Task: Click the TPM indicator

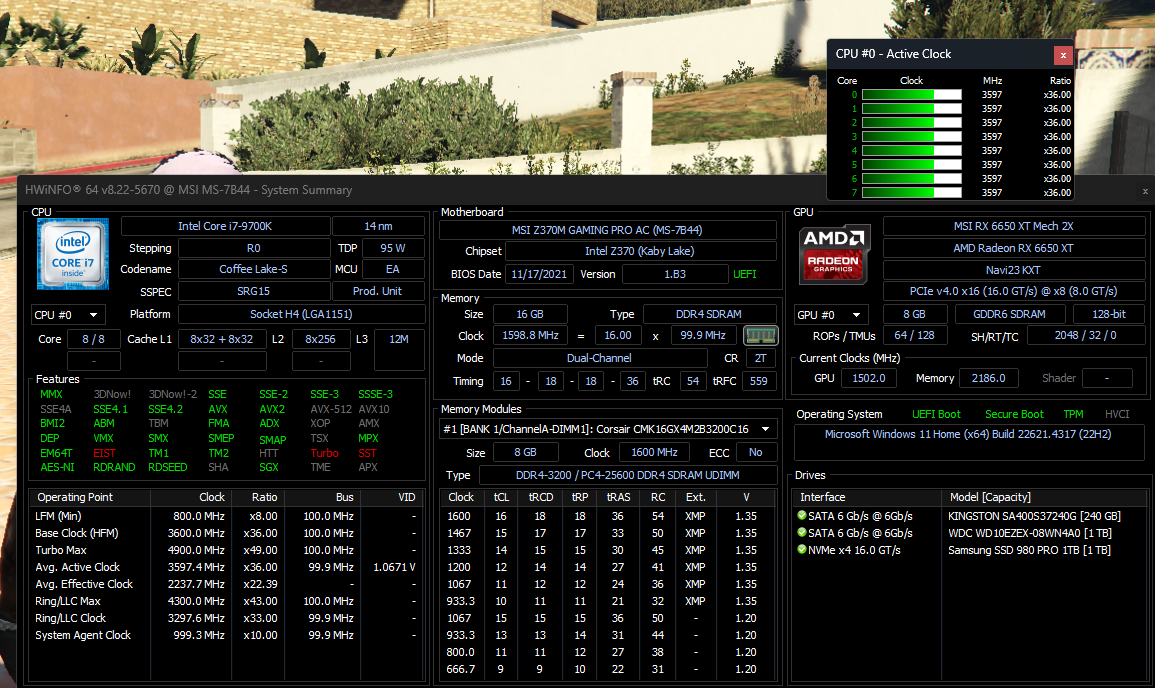Action: point(1073,414)
